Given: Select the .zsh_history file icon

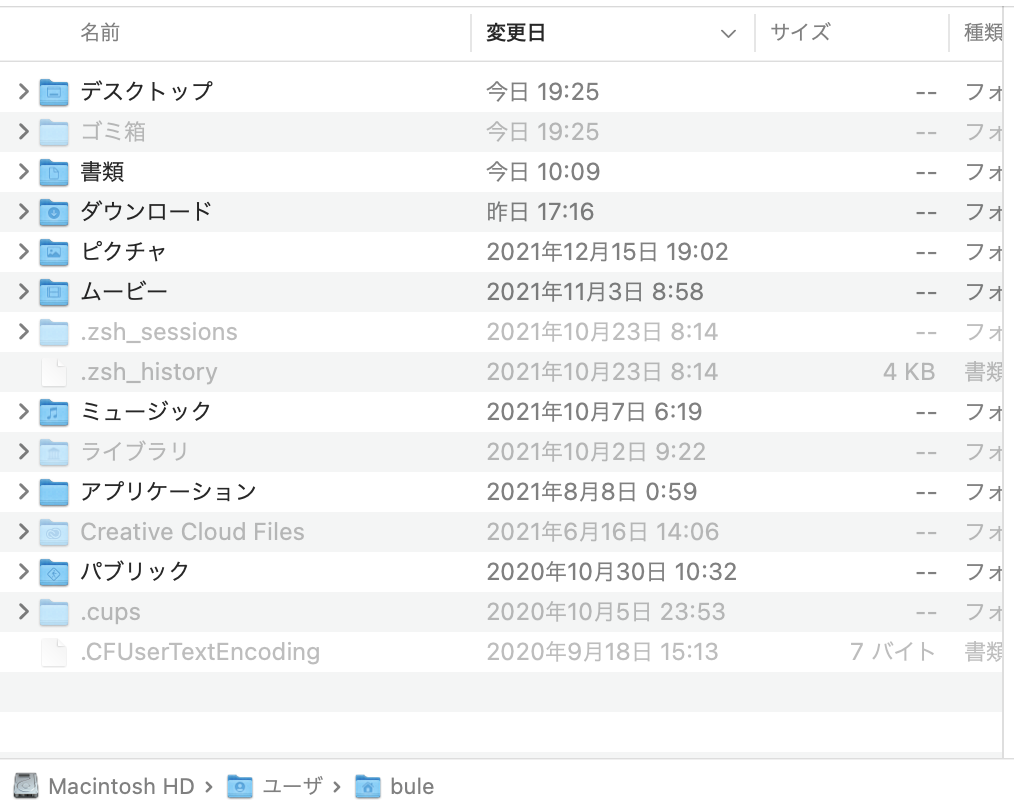Looking at the screenshot, I should point(54,372).
